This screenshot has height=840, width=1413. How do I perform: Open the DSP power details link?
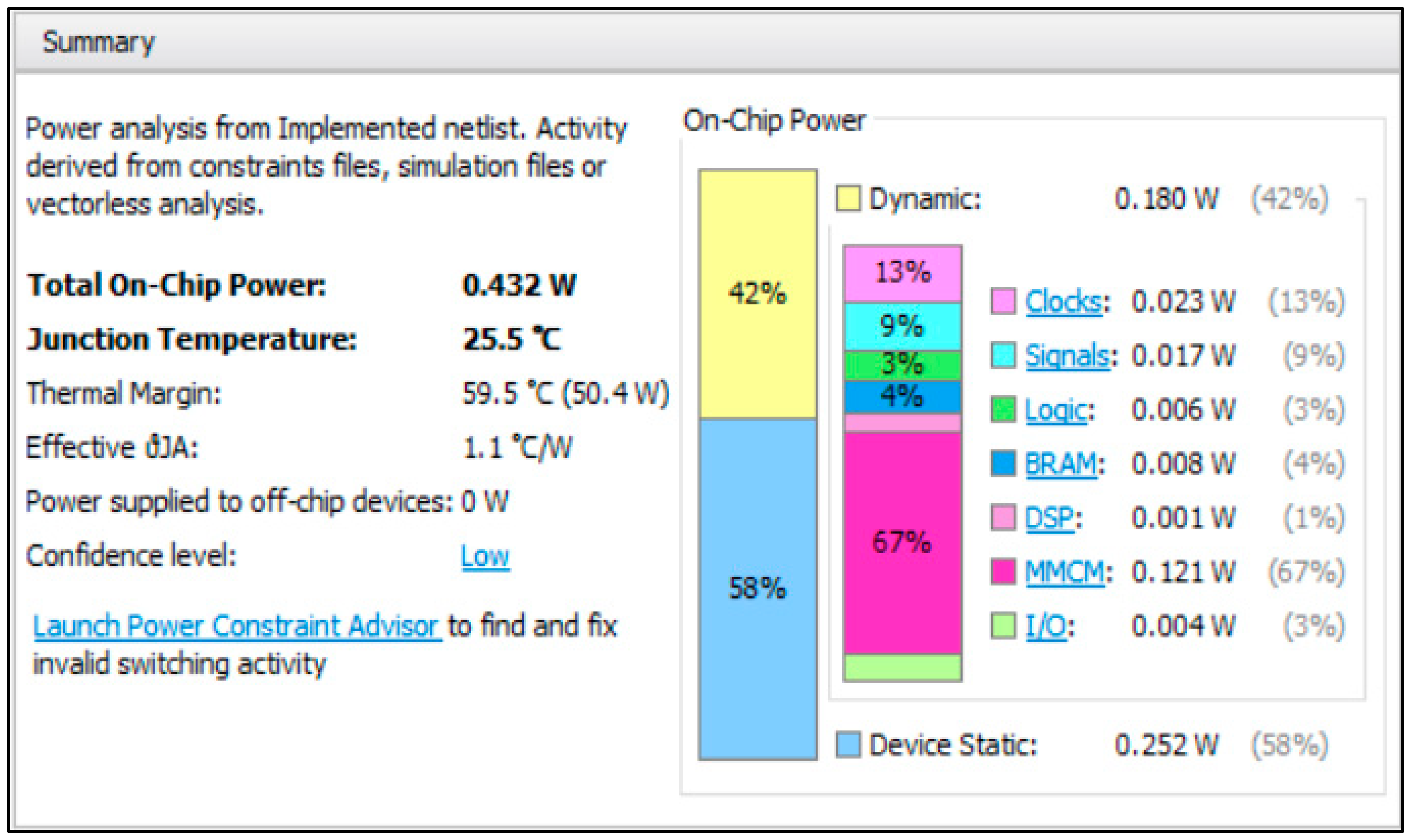1049,517
